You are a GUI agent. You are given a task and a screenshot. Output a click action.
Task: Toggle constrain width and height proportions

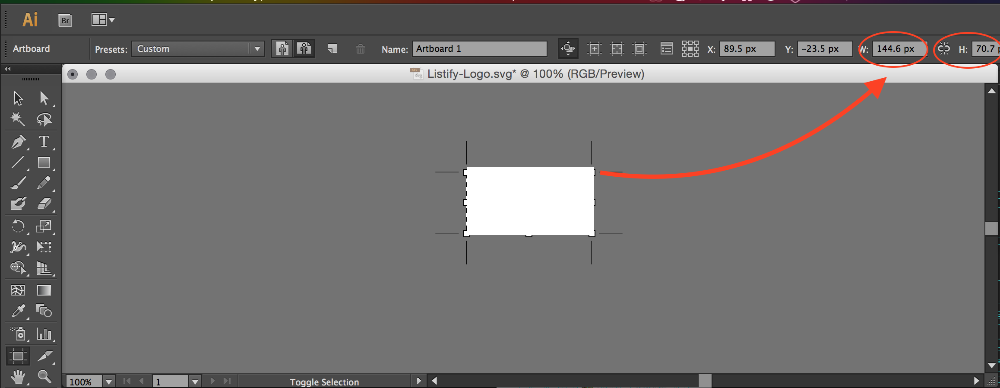[x=944, y=48]
